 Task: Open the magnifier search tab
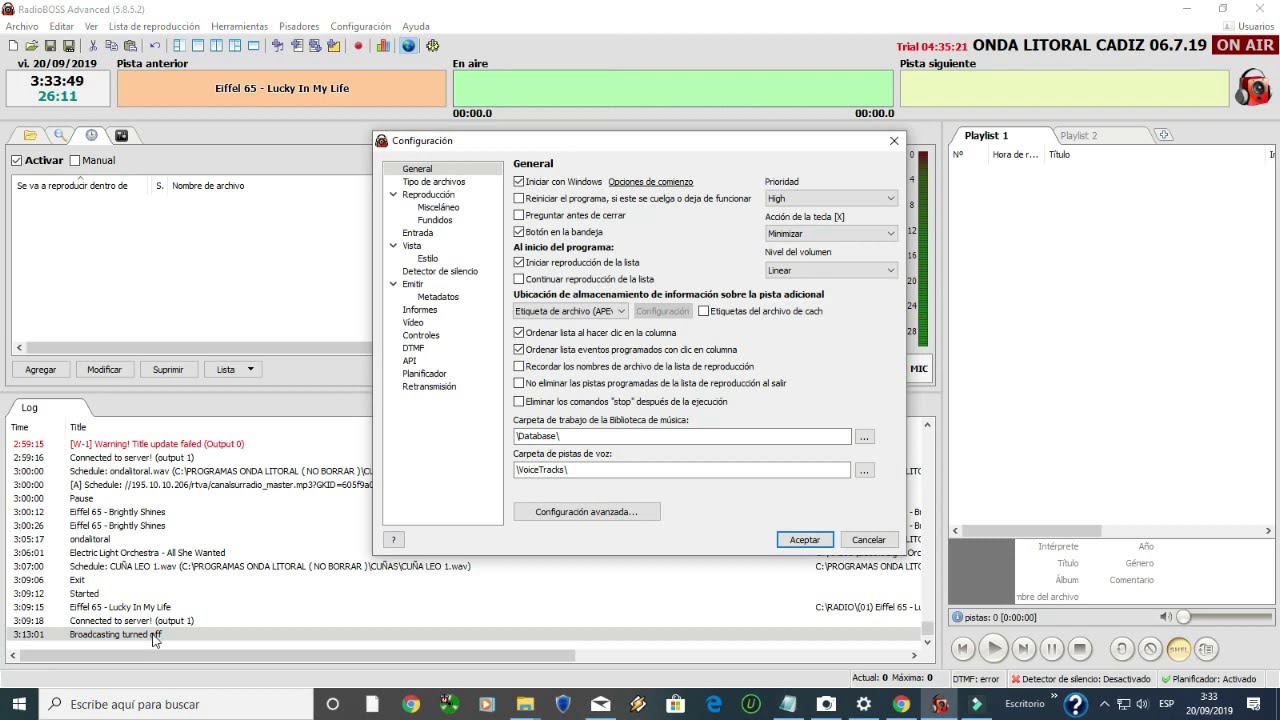click(60, 135)
